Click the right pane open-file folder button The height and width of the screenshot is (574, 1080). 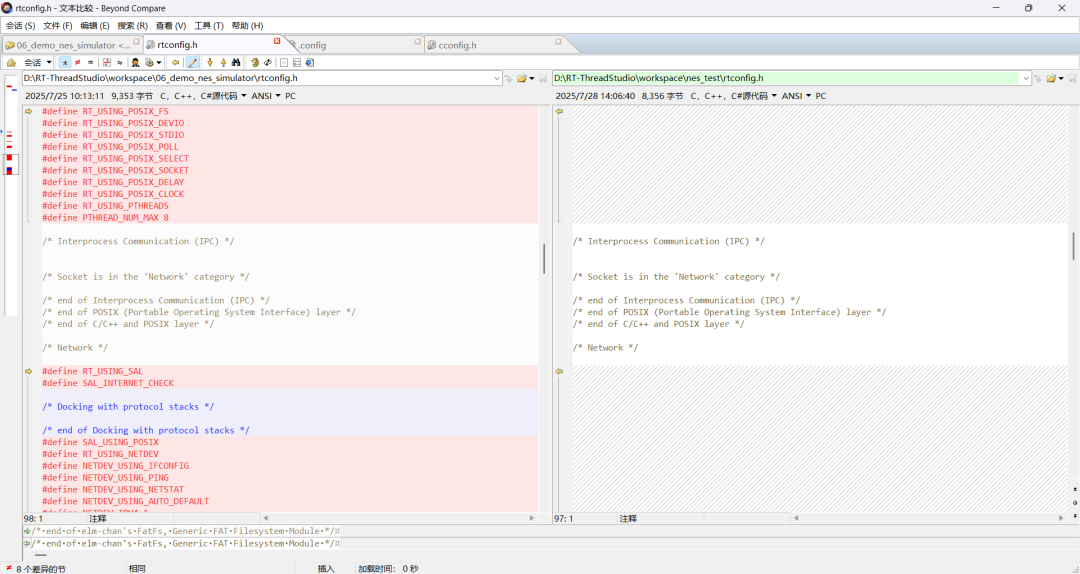[x=1052, y=78]
